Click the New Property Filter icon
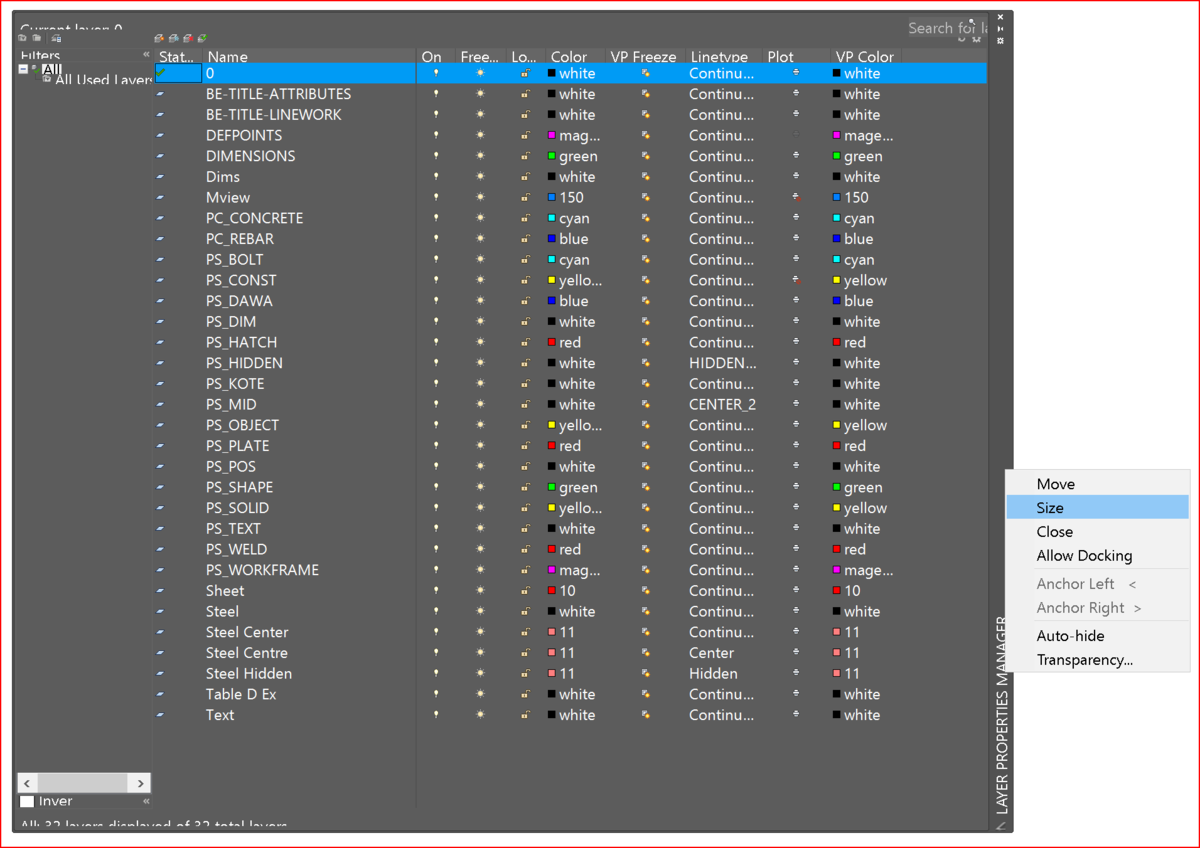This screenshot has height=848, width=1200. [23, 38]
